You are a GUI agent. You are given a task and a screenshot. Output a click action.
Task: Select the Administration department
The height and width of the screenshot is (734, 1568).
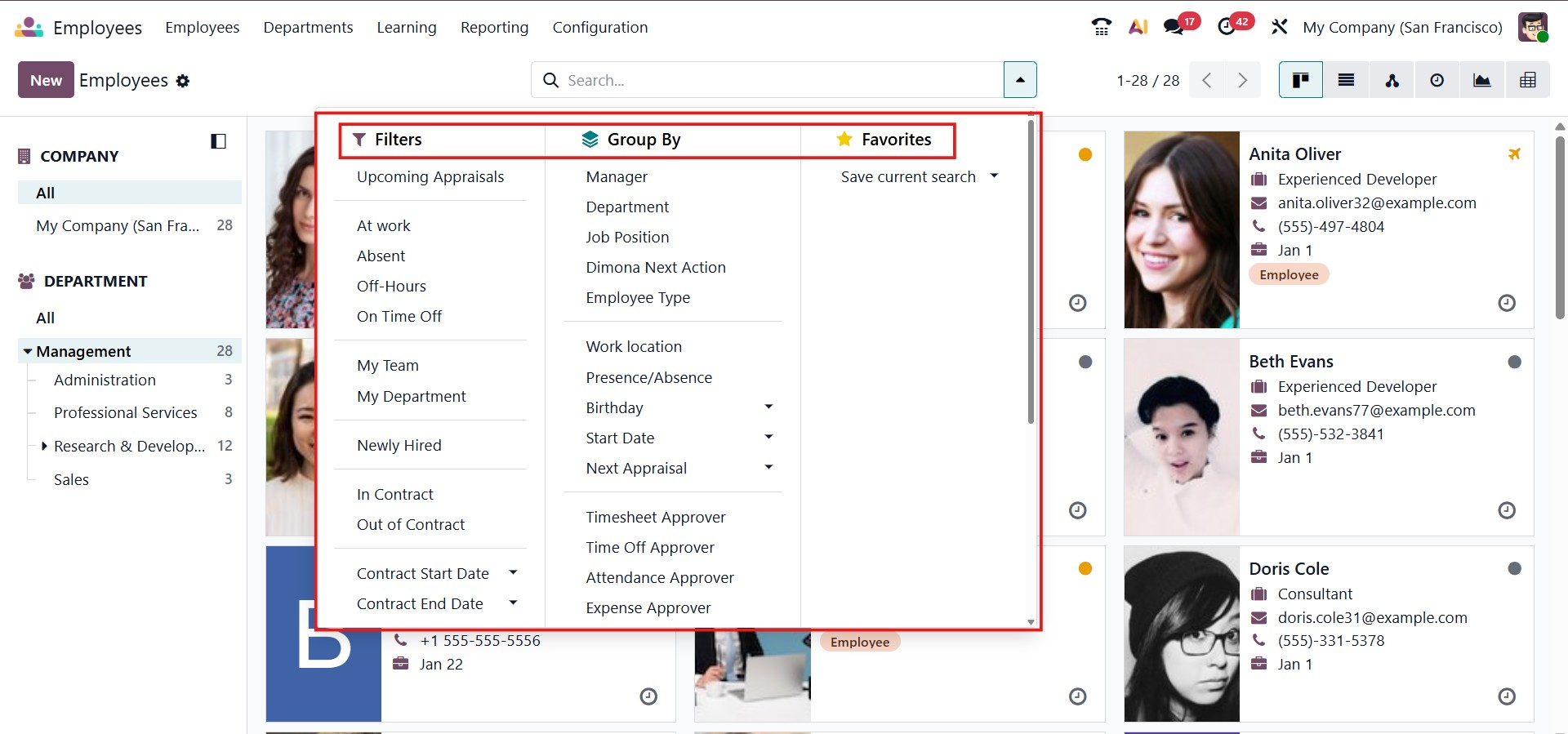[105, 380]
